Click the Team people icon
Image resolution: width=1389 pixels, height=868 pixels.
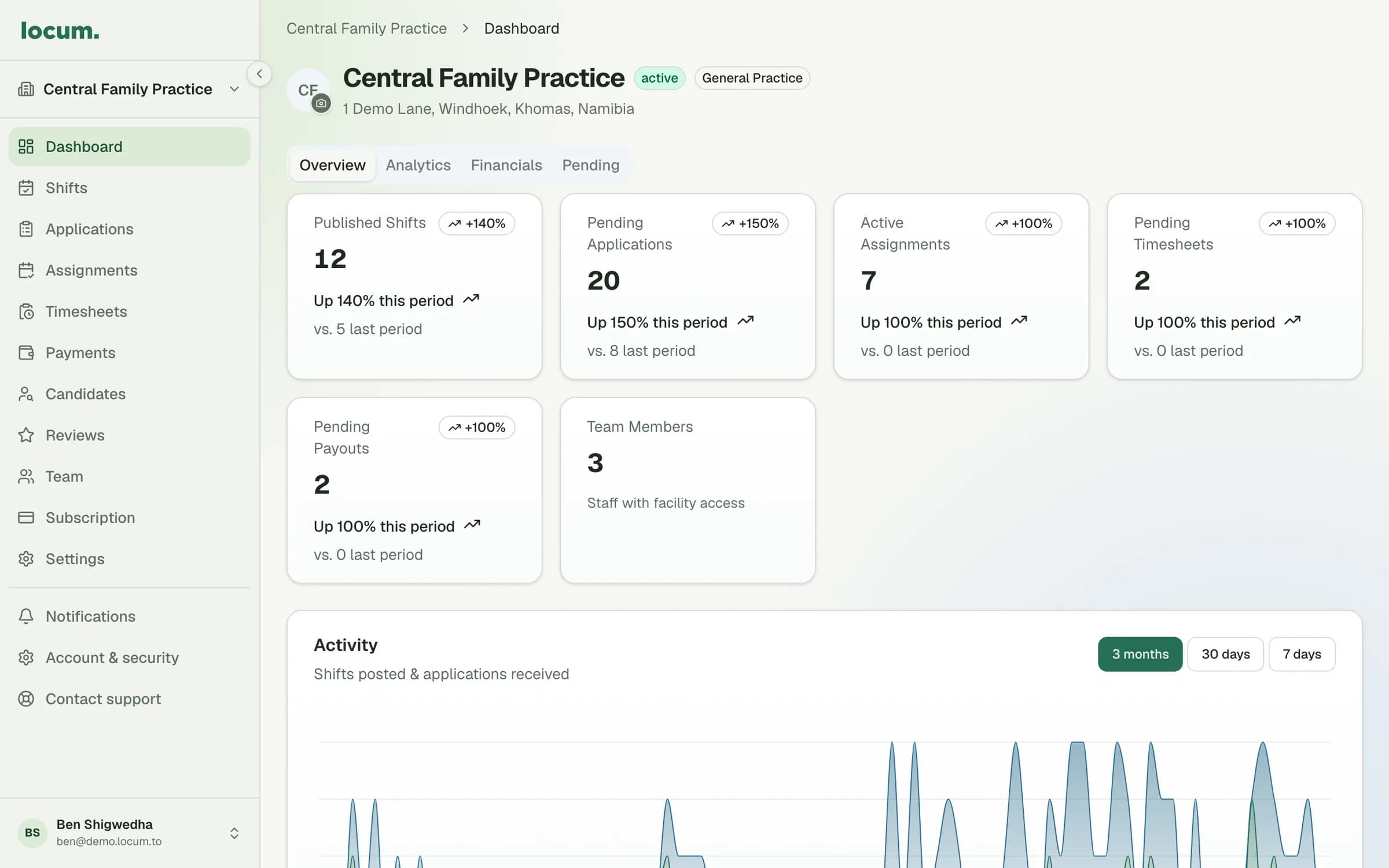(26, 476)
